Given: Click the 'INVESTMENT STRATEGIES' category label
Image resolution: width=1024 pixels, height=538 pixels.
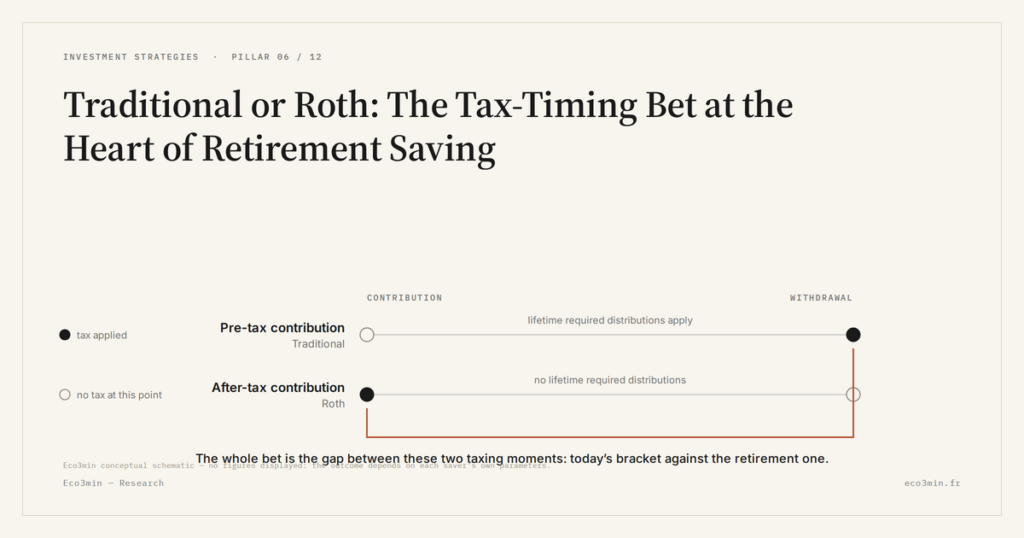Looking at the screenshot, I should 131,57.
